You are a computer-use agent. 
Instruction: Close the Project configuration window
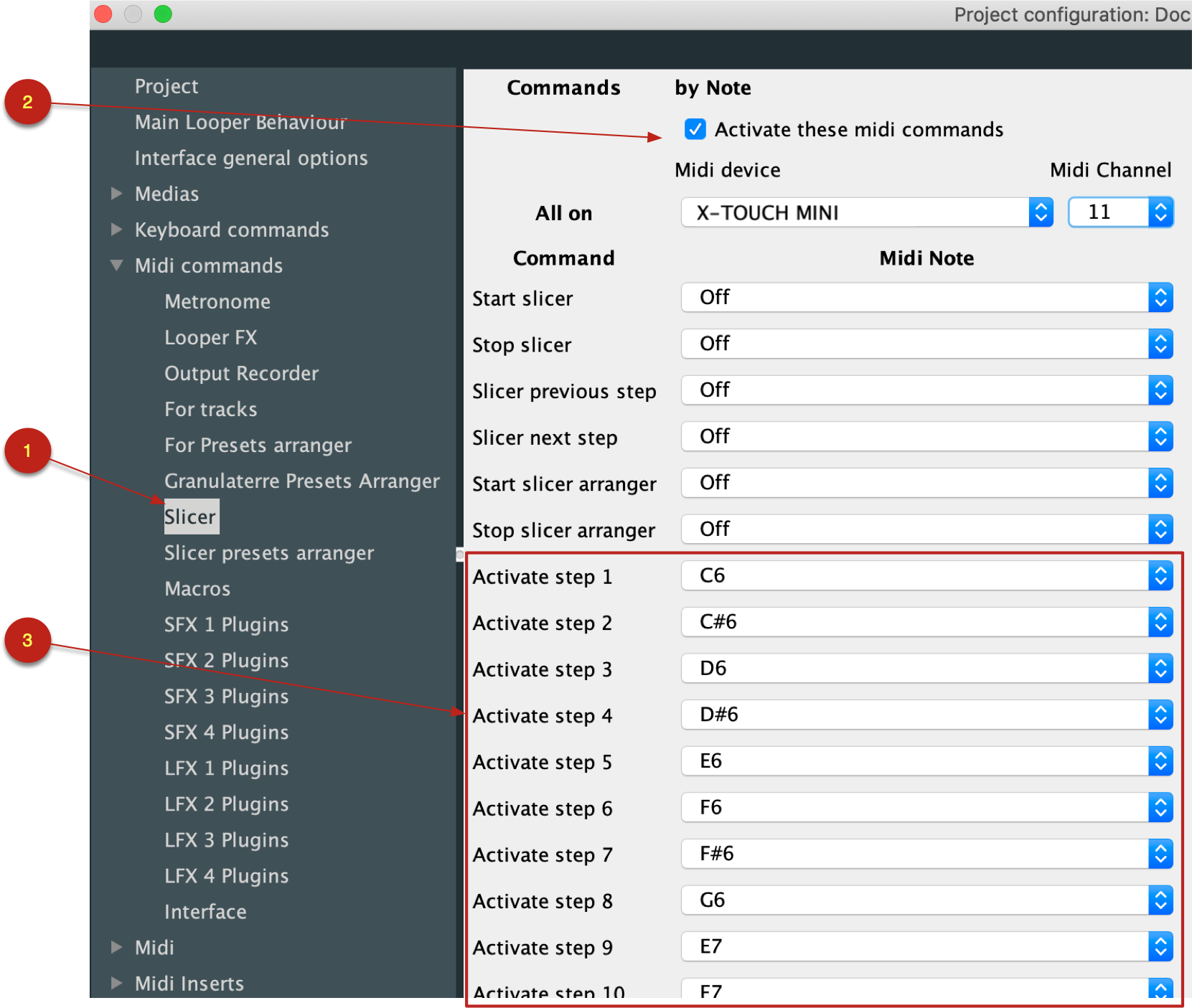[103, 14]
